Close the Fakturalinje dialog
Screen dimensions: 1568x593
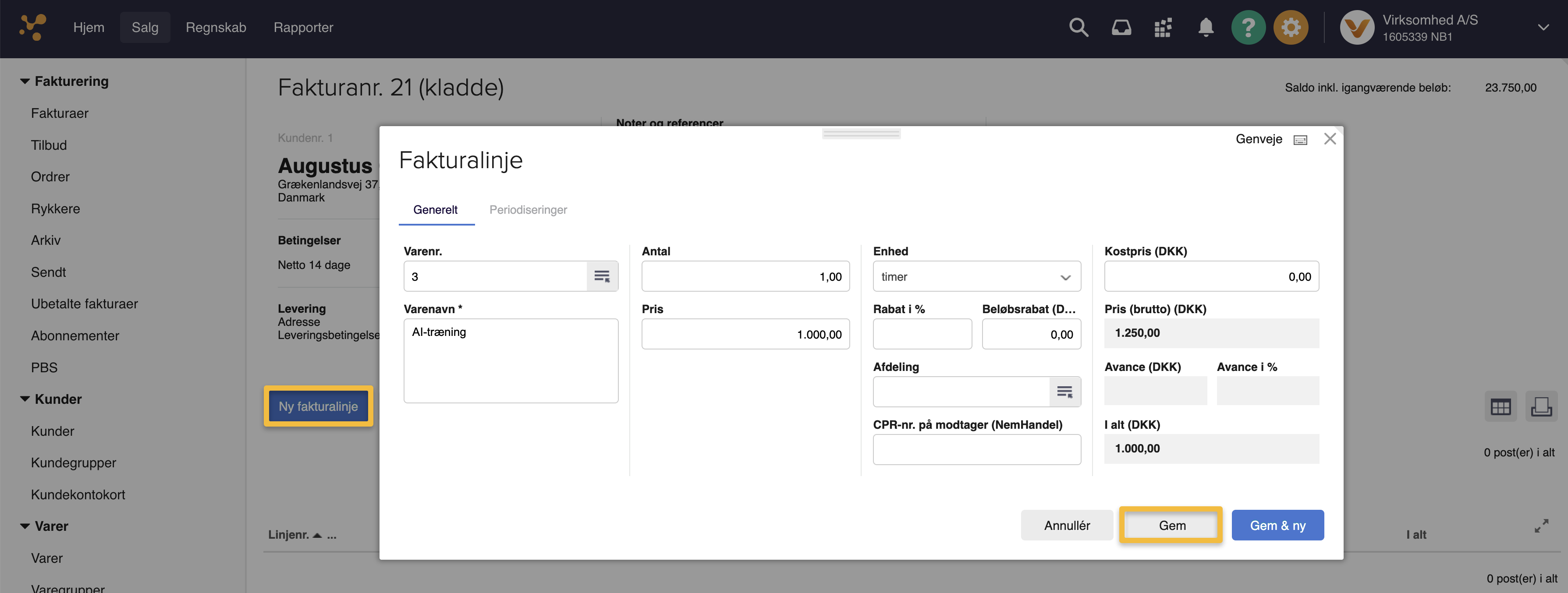coord(1330,139)
